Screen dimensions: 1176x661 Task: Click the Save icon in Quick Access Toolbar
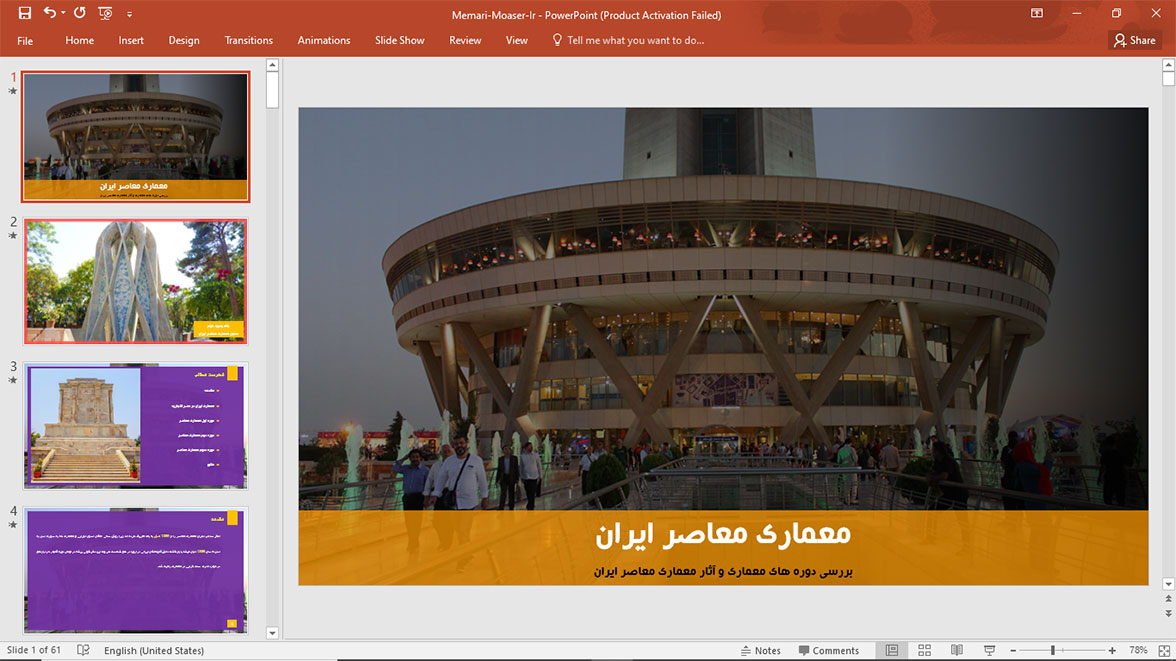coord(25,14)
